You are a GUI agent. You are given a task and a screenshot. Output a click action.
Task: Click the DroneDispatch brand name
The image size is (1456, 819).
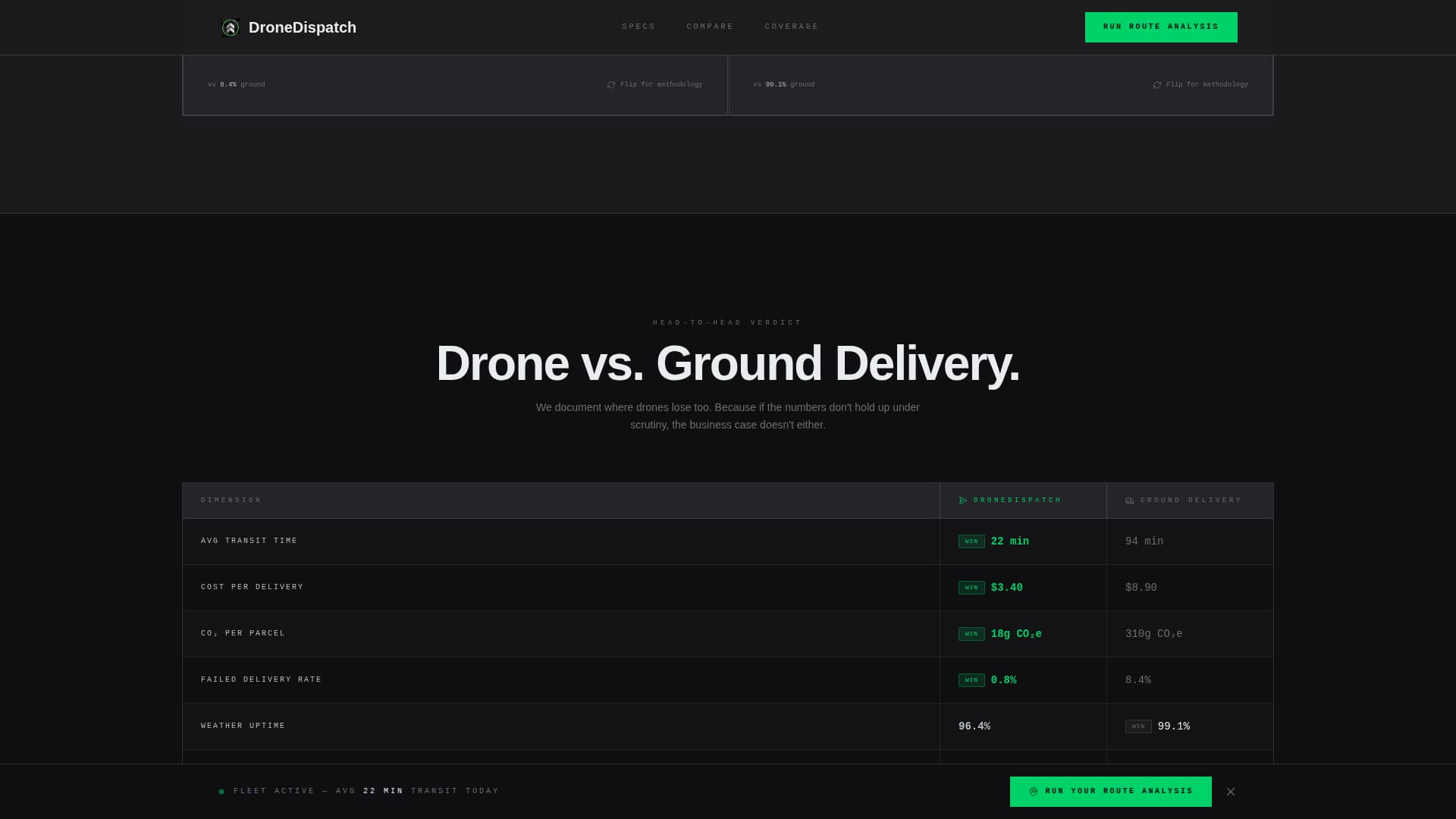pyautogui.click(x=303, y=27)
